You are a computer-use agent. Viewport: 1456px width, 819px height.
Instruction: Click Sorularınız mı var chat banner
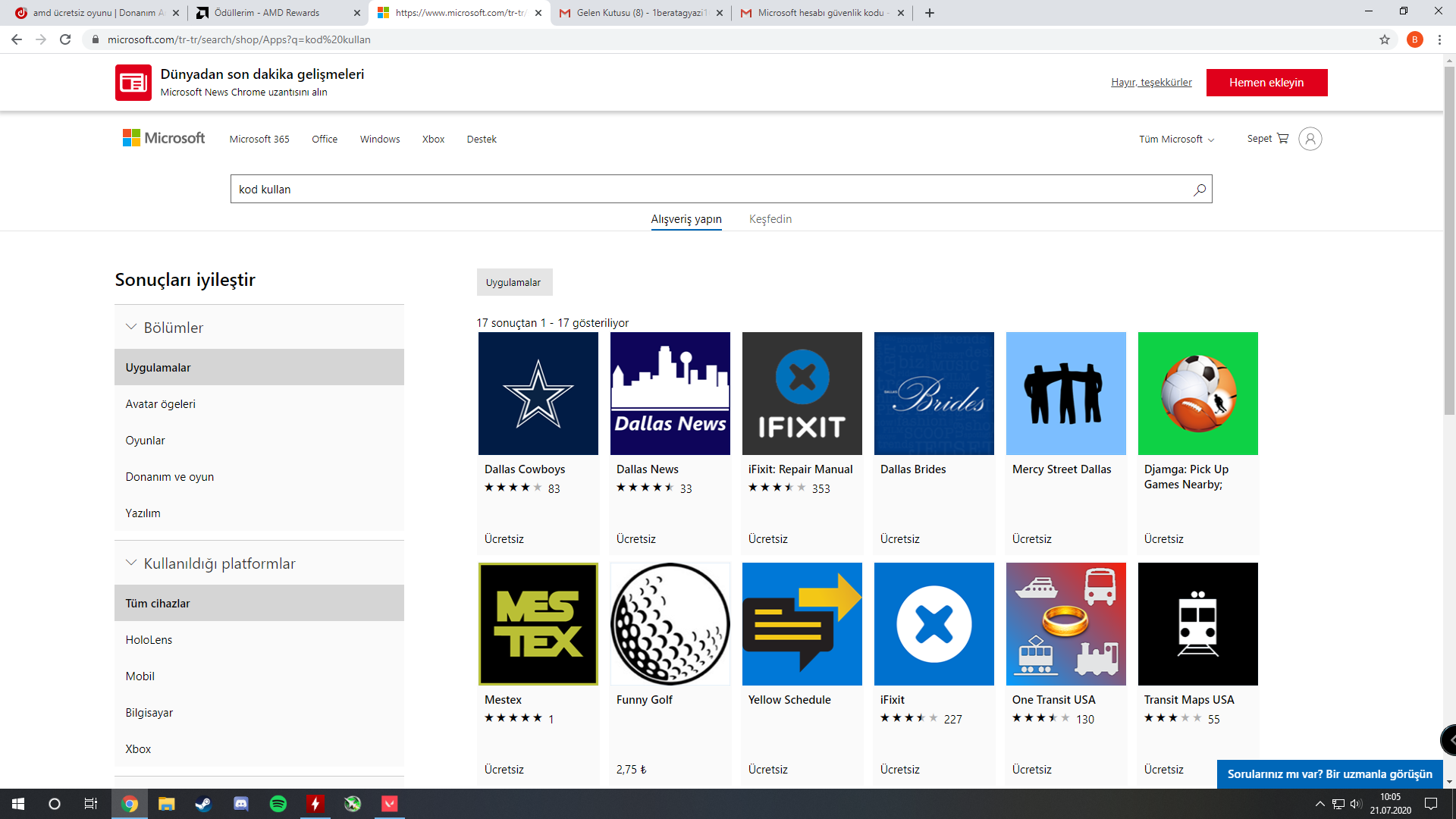[1329, 774]
